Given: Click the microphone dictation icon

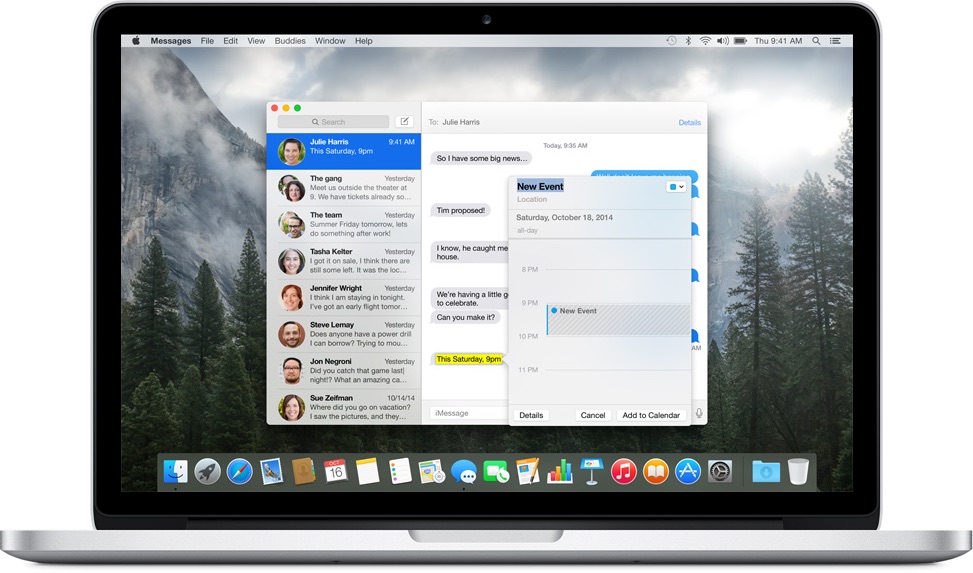Looking at the screenshot, I should [x=699, y=413].
